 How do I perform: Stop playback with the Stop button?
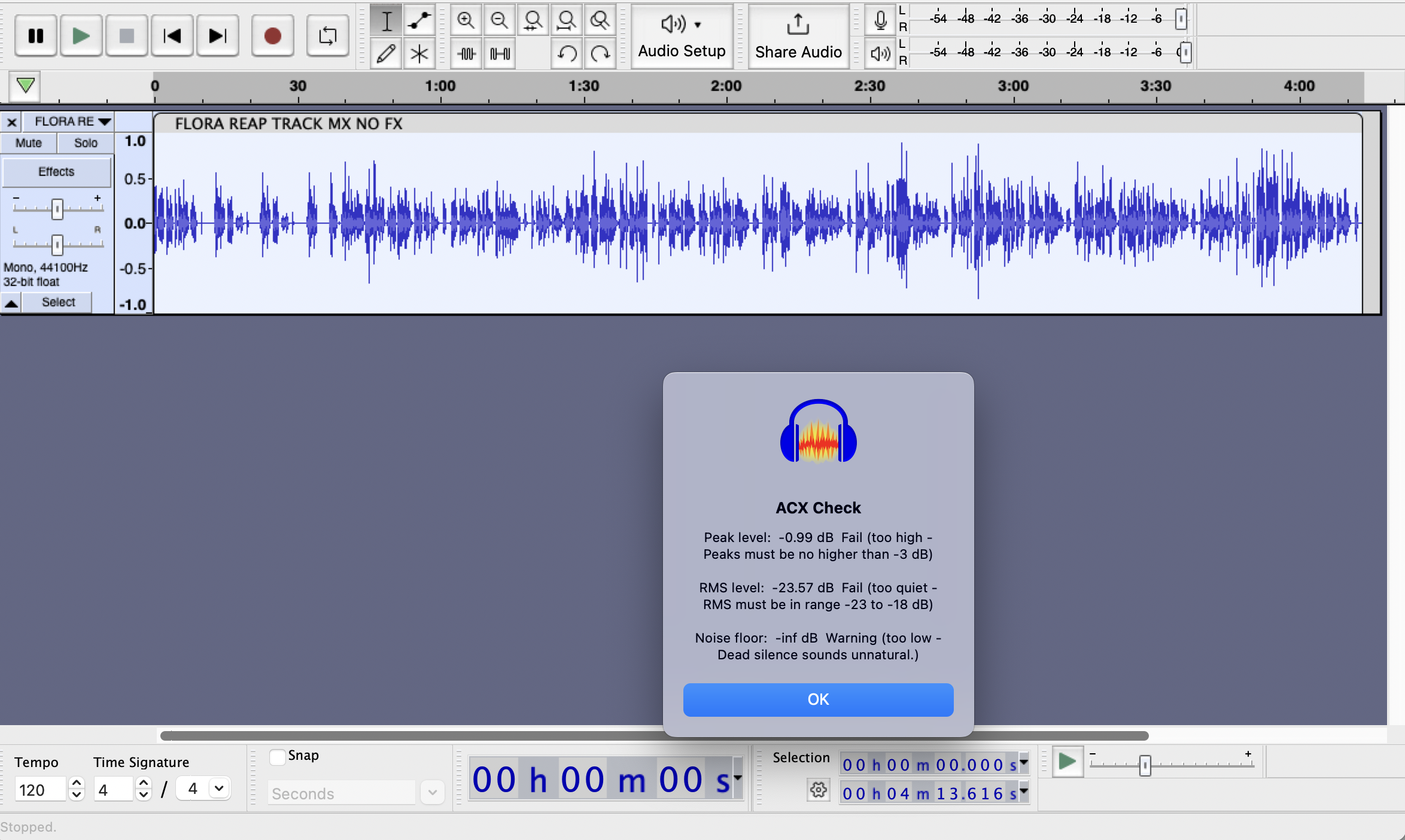coord(127,36)
